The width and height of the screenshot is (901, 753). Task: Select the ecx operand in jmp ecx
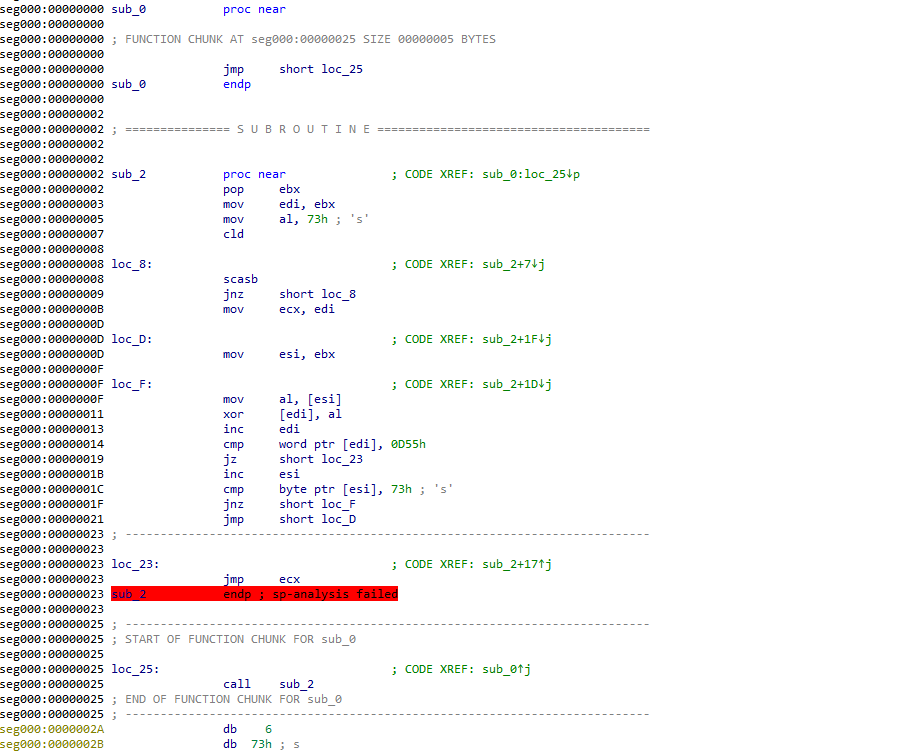pos(289,579)
